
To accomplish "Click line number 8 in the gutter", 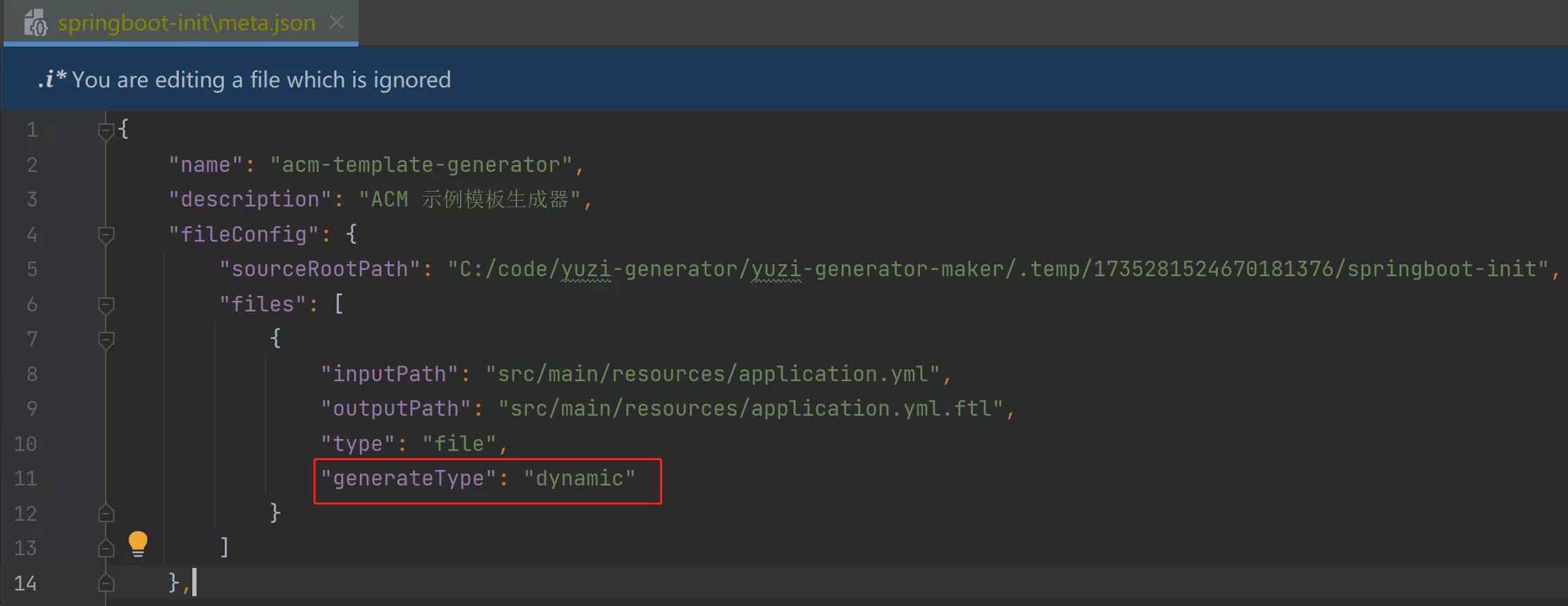I will tap(32, 374).
